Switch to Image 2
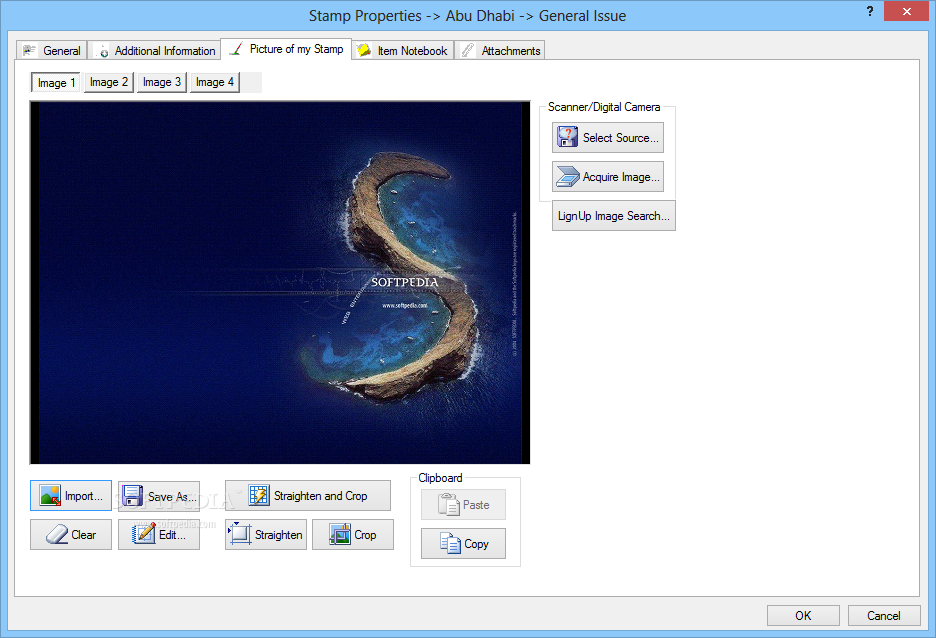This screenshot has height=638, width=936. pyautogui.click(x=109, y=82)
